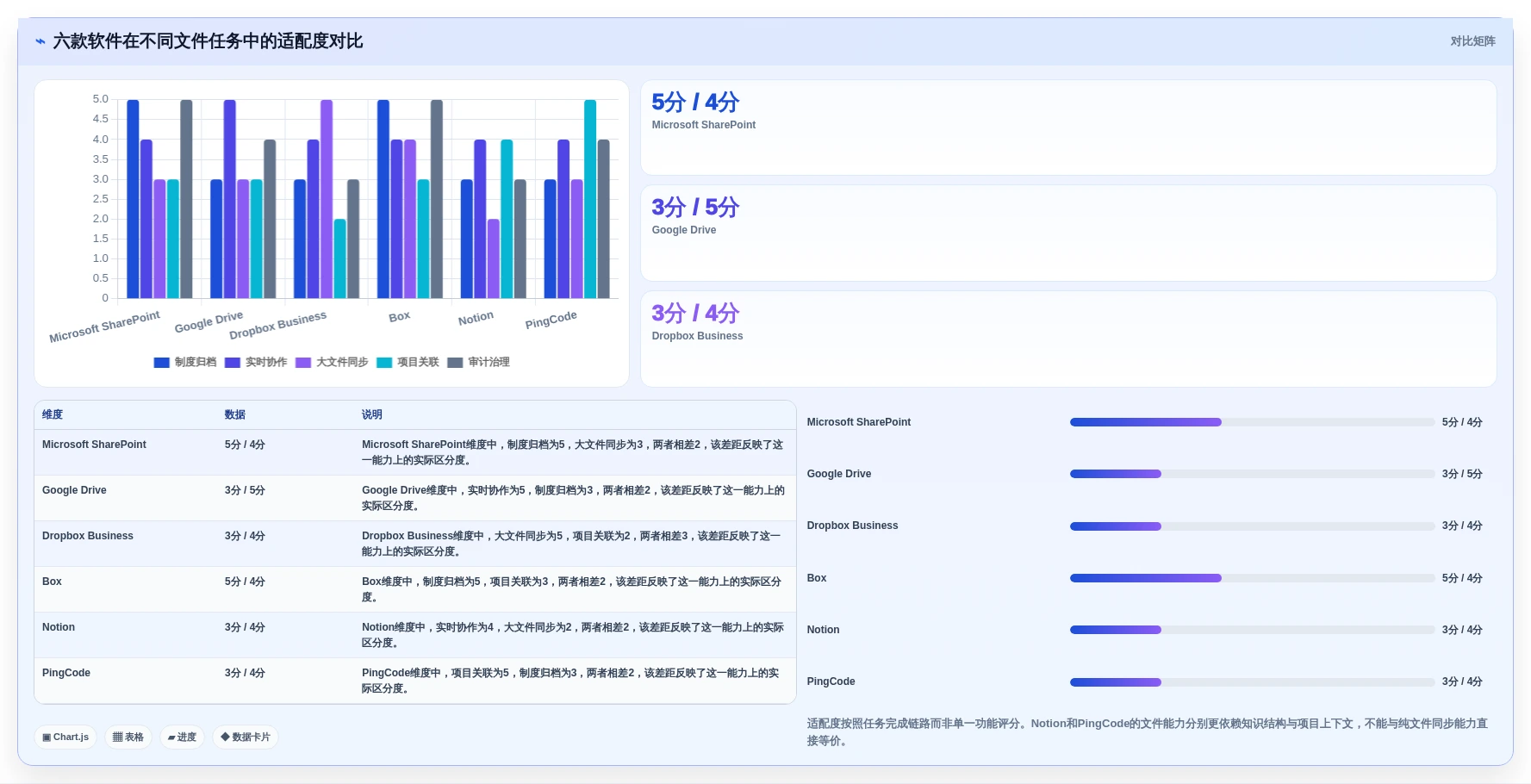Image resolution: width=1531 pixels, height=784 pixels.
Task: Toggle the 实时协作 legend color box
Action: point(233,363)
